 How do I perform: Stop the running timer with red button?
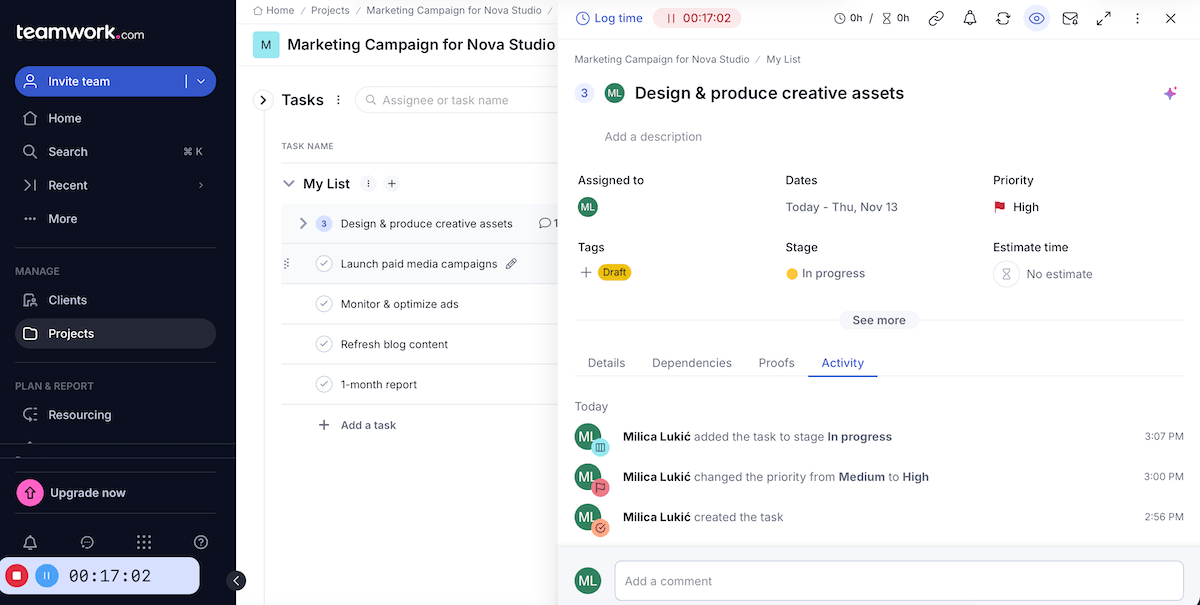coord(17,576)
